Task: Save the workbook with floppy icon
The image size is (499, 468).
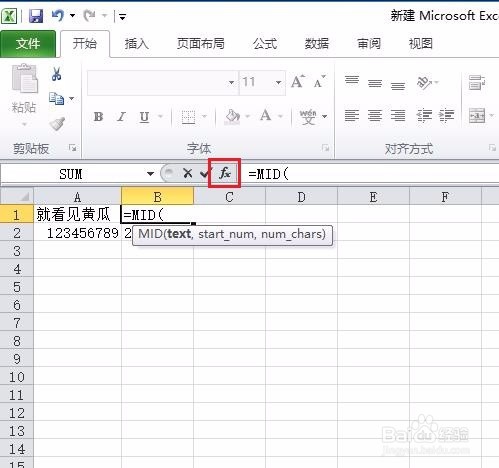Action: tap(36, 16)
